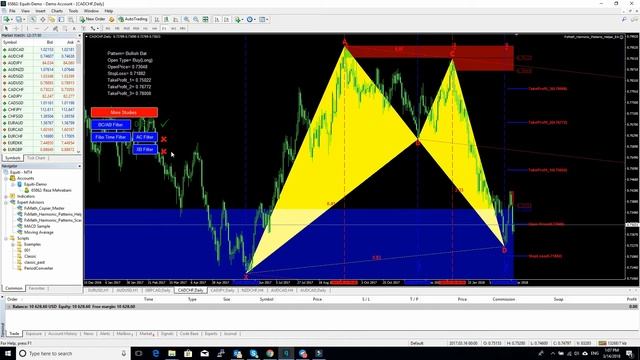Open the Account History terminal tab
This screenshot has height=360, width=640.
pos(62,333)
